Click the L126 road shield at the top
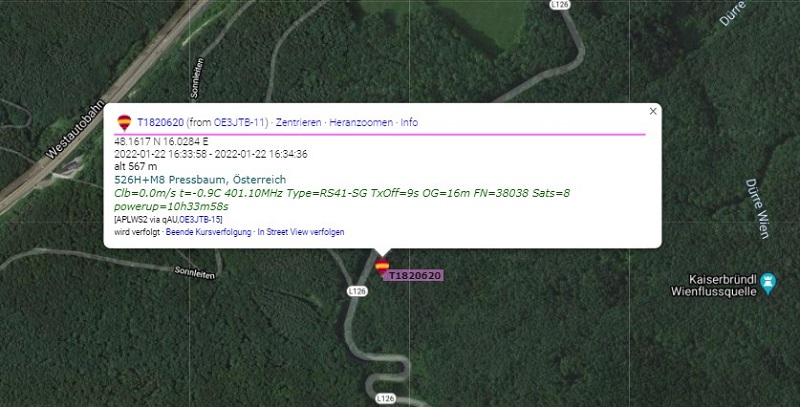The height and width of the screenshot is (407, 800). click(560, 4)
